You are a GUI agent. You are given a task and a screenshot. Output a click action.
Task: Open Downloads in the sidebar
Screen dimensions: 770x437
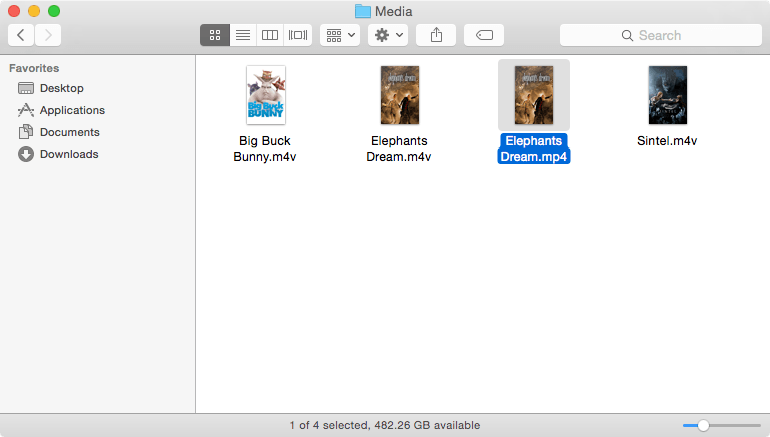(68, 154)
